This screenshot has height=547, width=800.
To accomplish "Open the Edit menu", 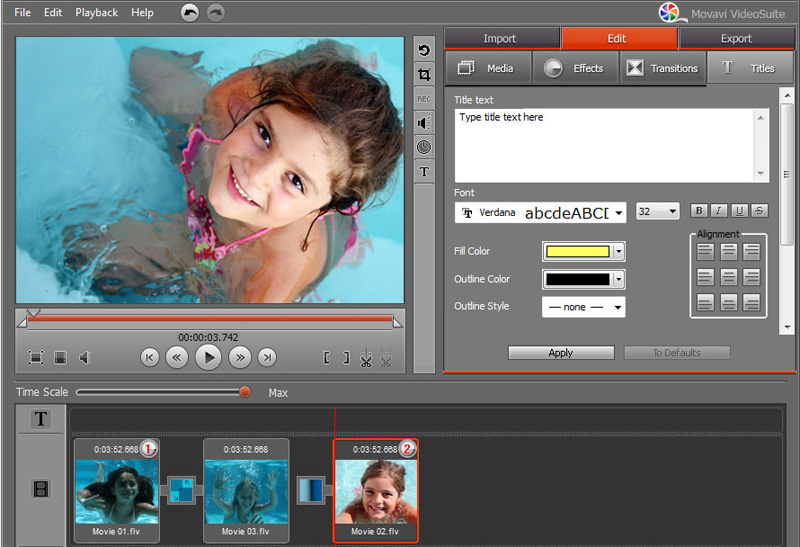I will (x=53, y=12).
